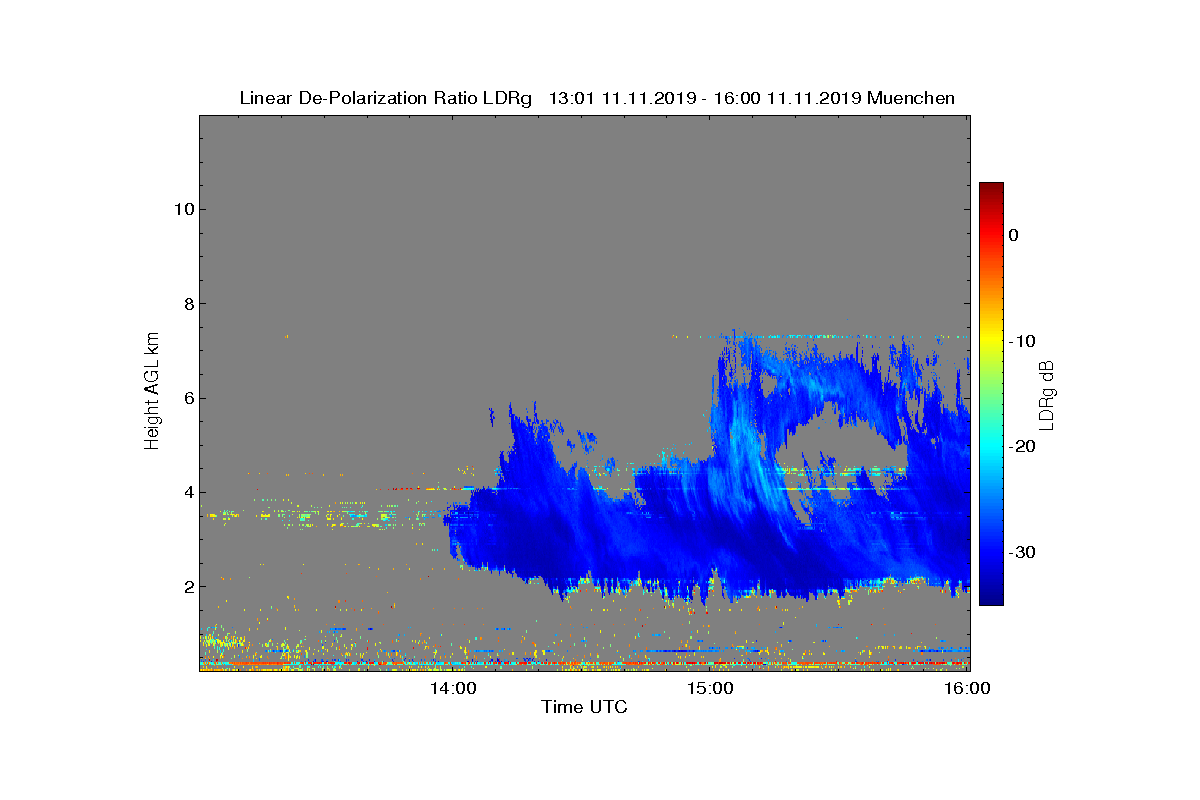
Task: Click the "15:00" time tick label
Action: (x=711, y=688)
